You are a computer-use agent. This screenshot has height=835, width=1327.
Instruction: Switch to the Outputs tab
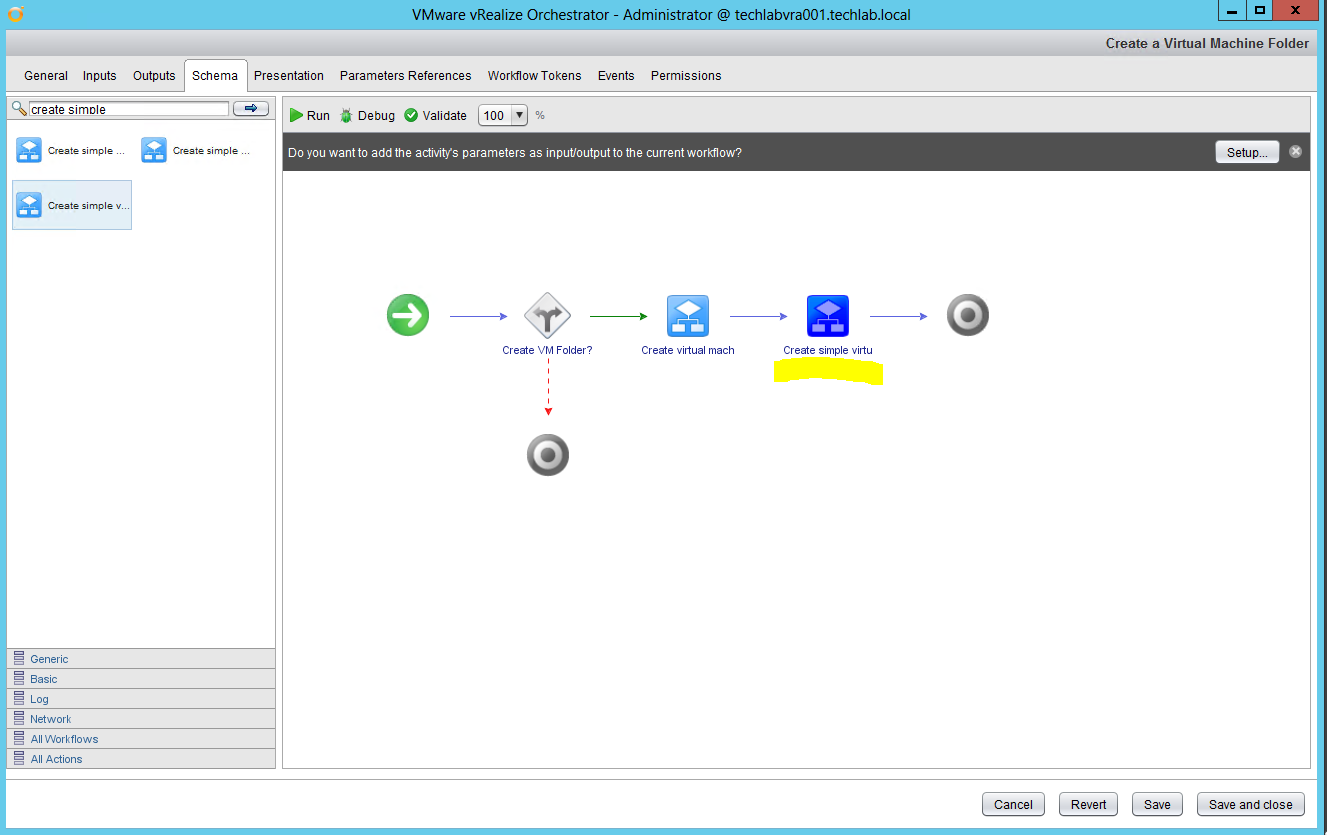point(154,76)
